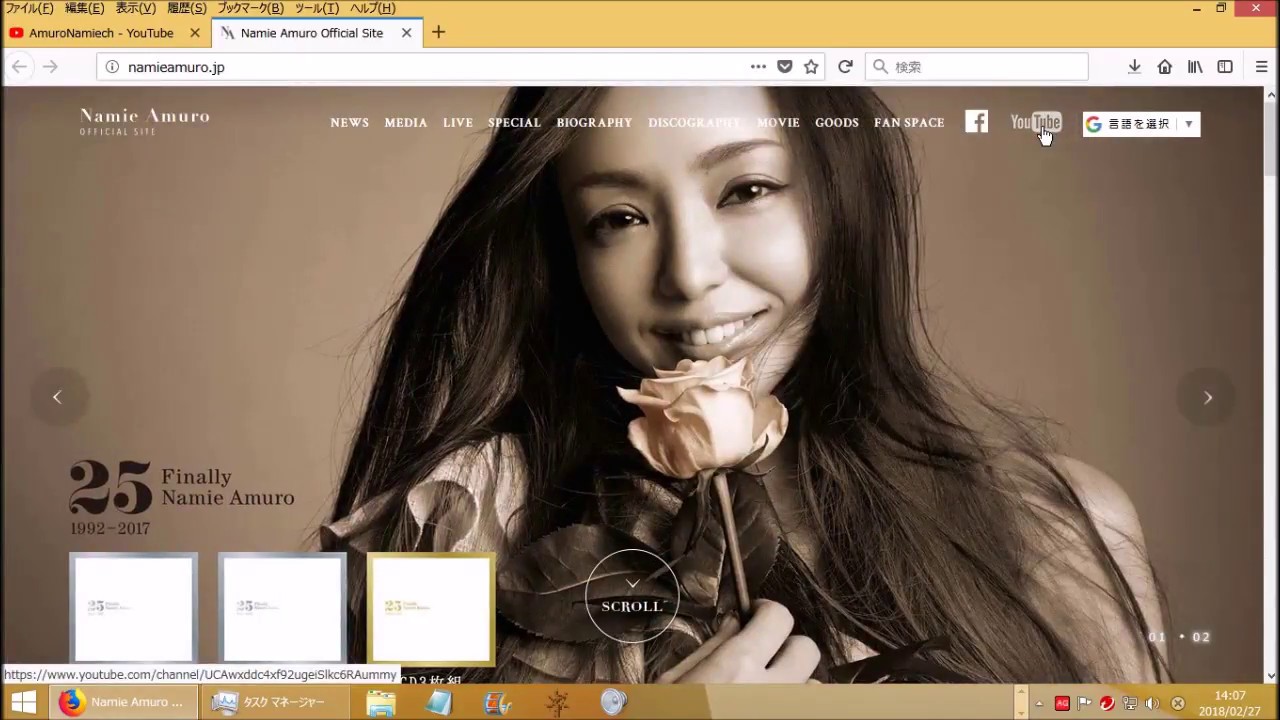The width and height of the screenshot is (1280, 720).
Task: Open the BIOGRAPHY navigation link
Action: click(594, 123)
